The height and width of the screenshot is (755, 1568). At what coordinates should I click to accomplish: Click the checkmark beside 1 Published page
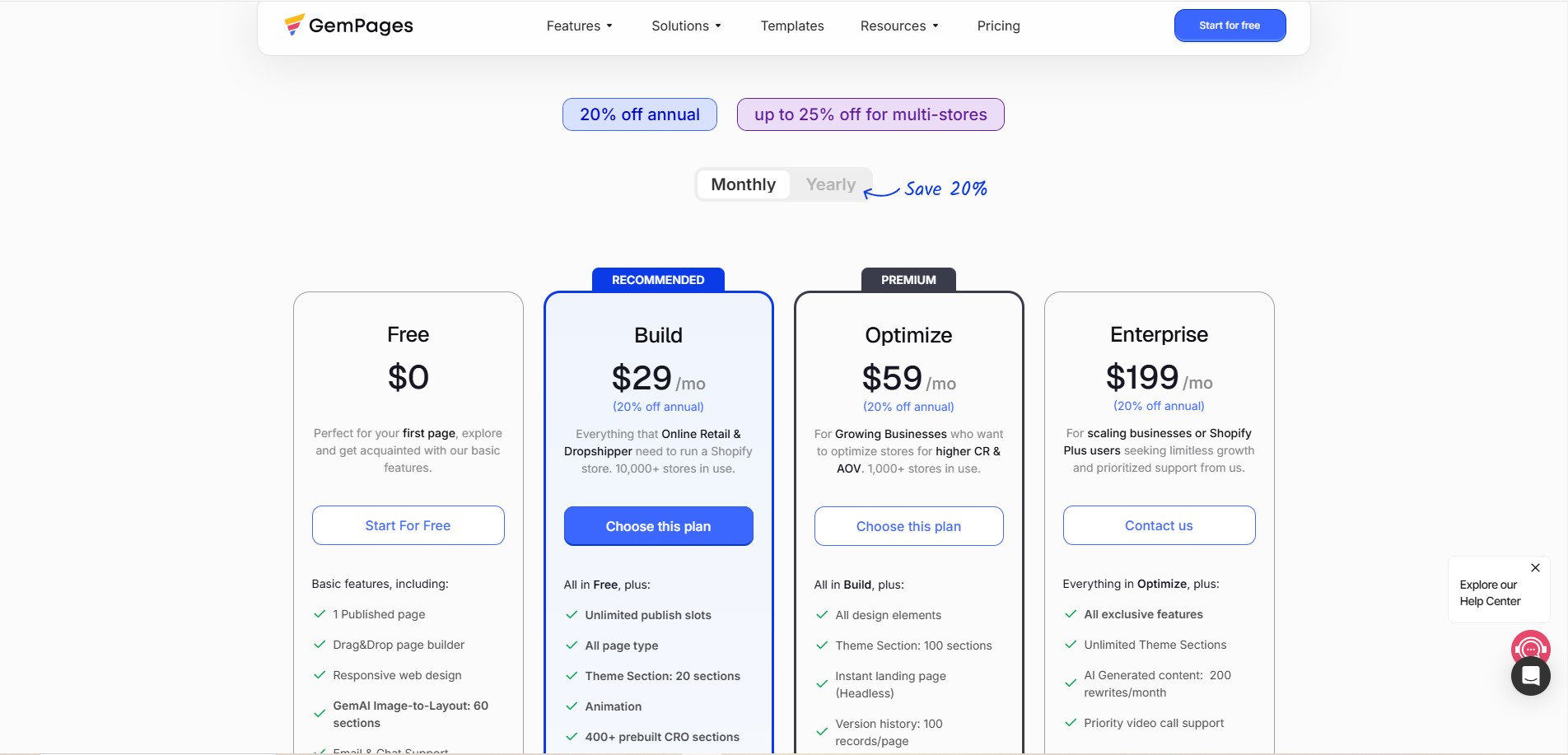(x=320, y=614)
